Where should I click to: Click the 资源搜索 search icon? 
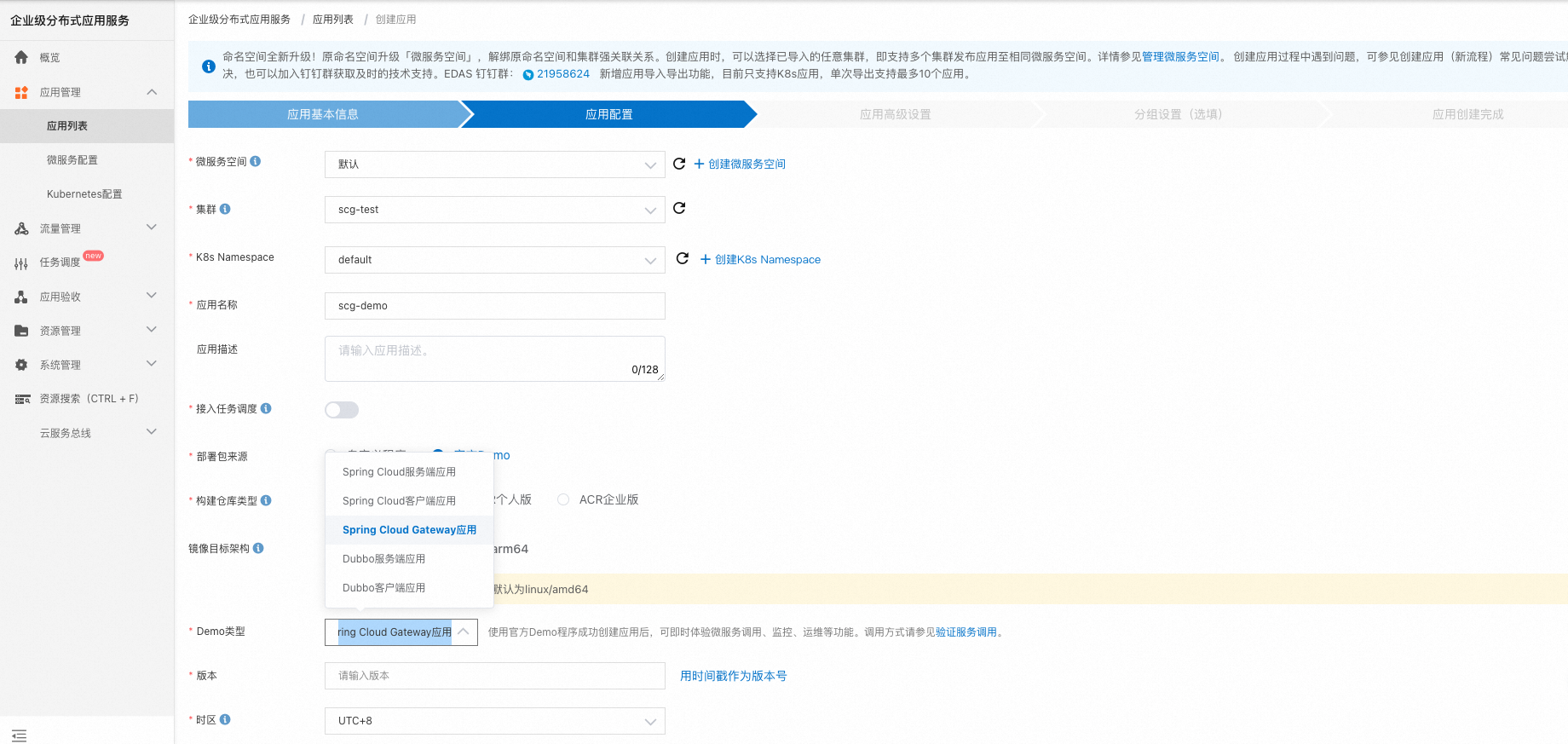(22, 399)
